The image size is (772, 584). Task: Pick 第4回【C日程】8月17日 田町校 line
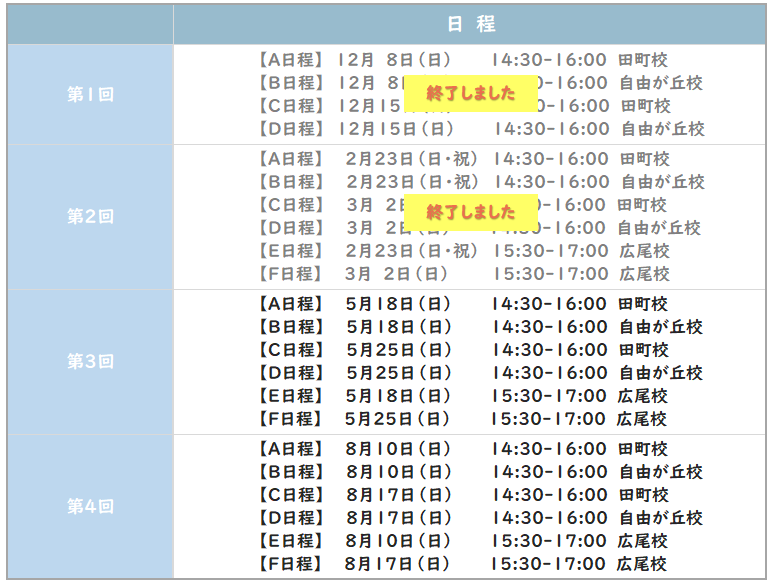[463, 495]
